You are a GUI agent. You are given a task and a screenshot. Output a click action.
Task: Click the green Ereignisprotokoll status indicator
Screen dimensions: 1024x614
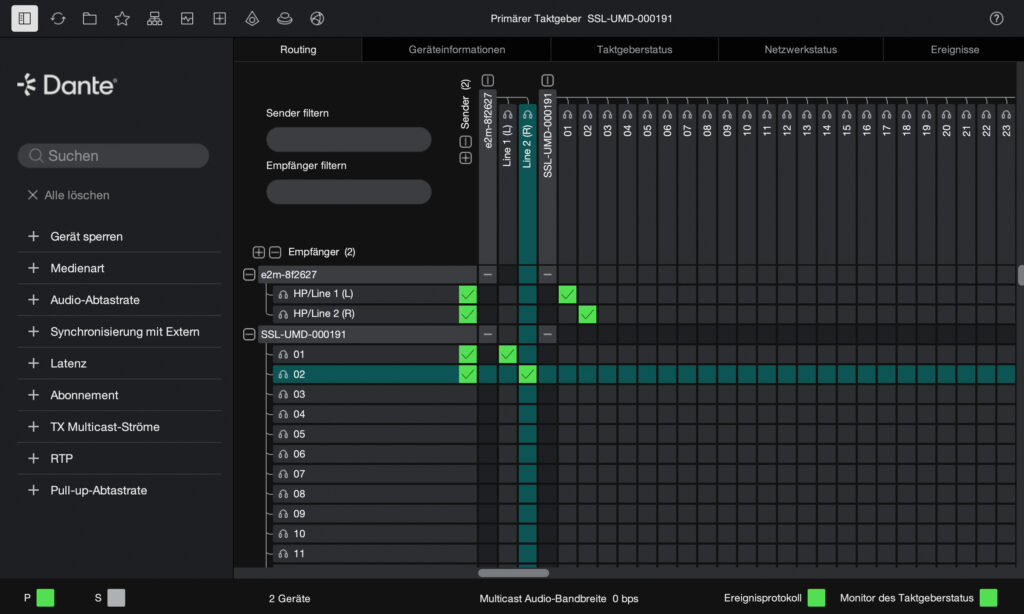(816, 598)
